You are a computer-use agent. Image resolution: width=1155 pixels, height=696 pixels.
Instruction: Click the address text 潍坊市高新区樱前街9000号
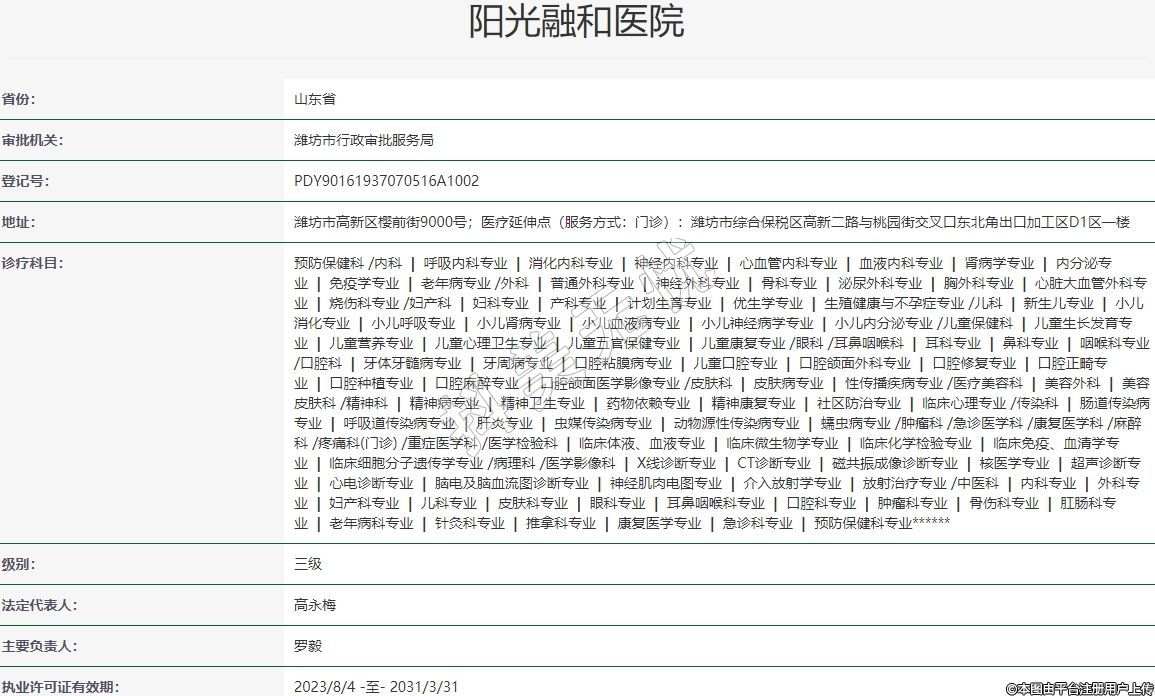[381, 223]
